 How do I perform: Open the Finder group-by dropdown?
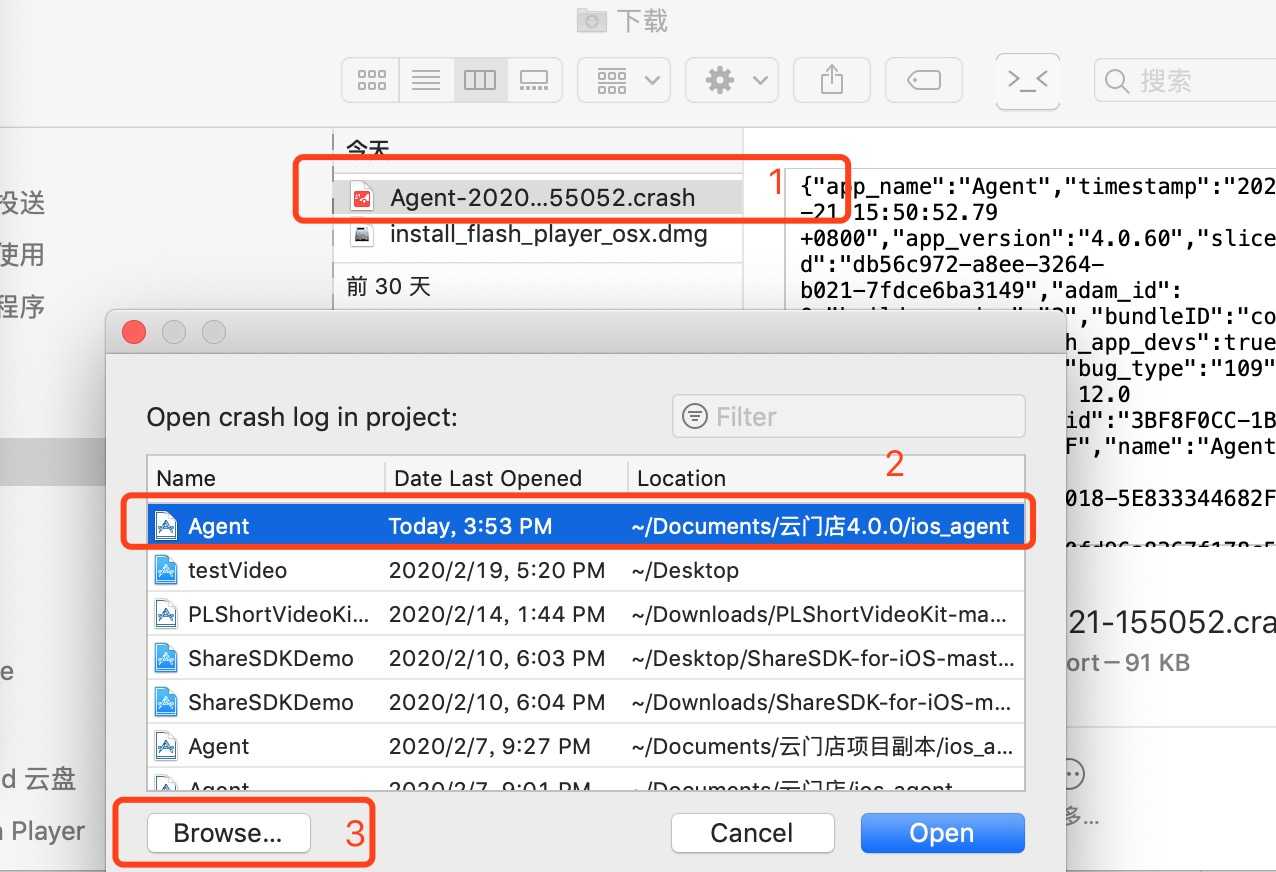click(624, 80)
